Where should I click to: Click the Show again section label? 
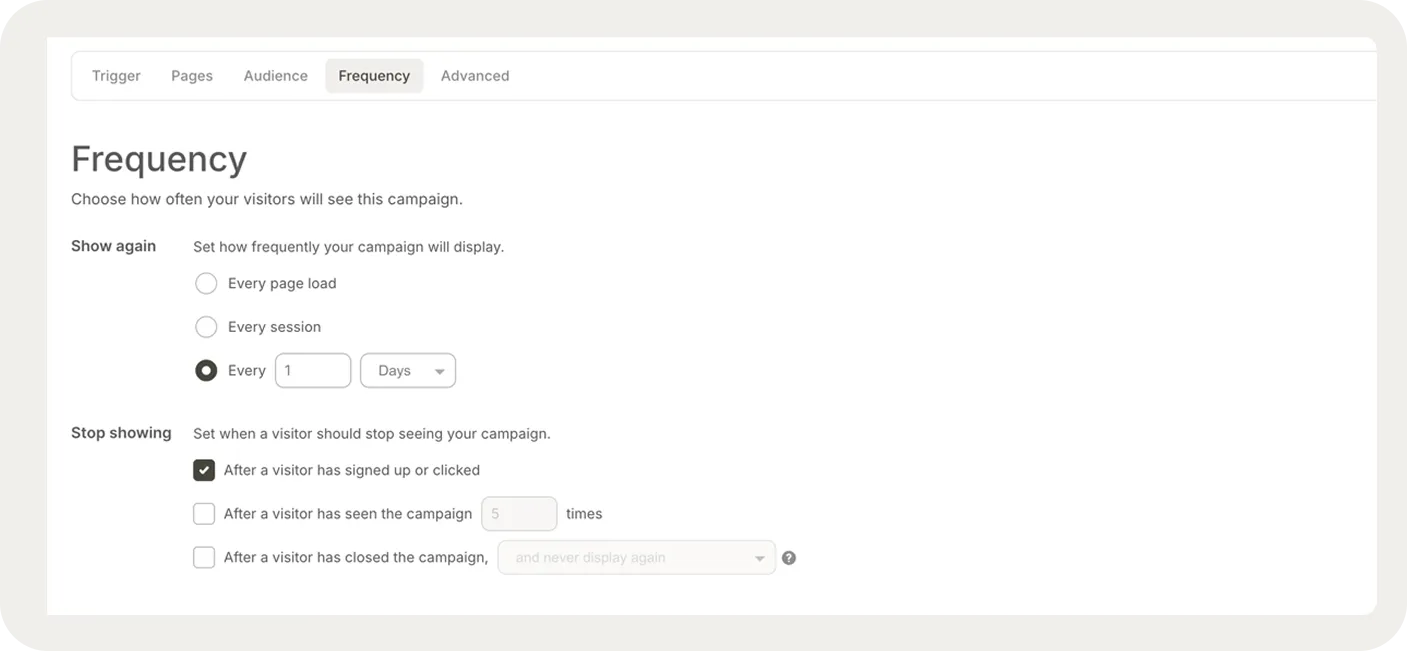tap(113, 246)
